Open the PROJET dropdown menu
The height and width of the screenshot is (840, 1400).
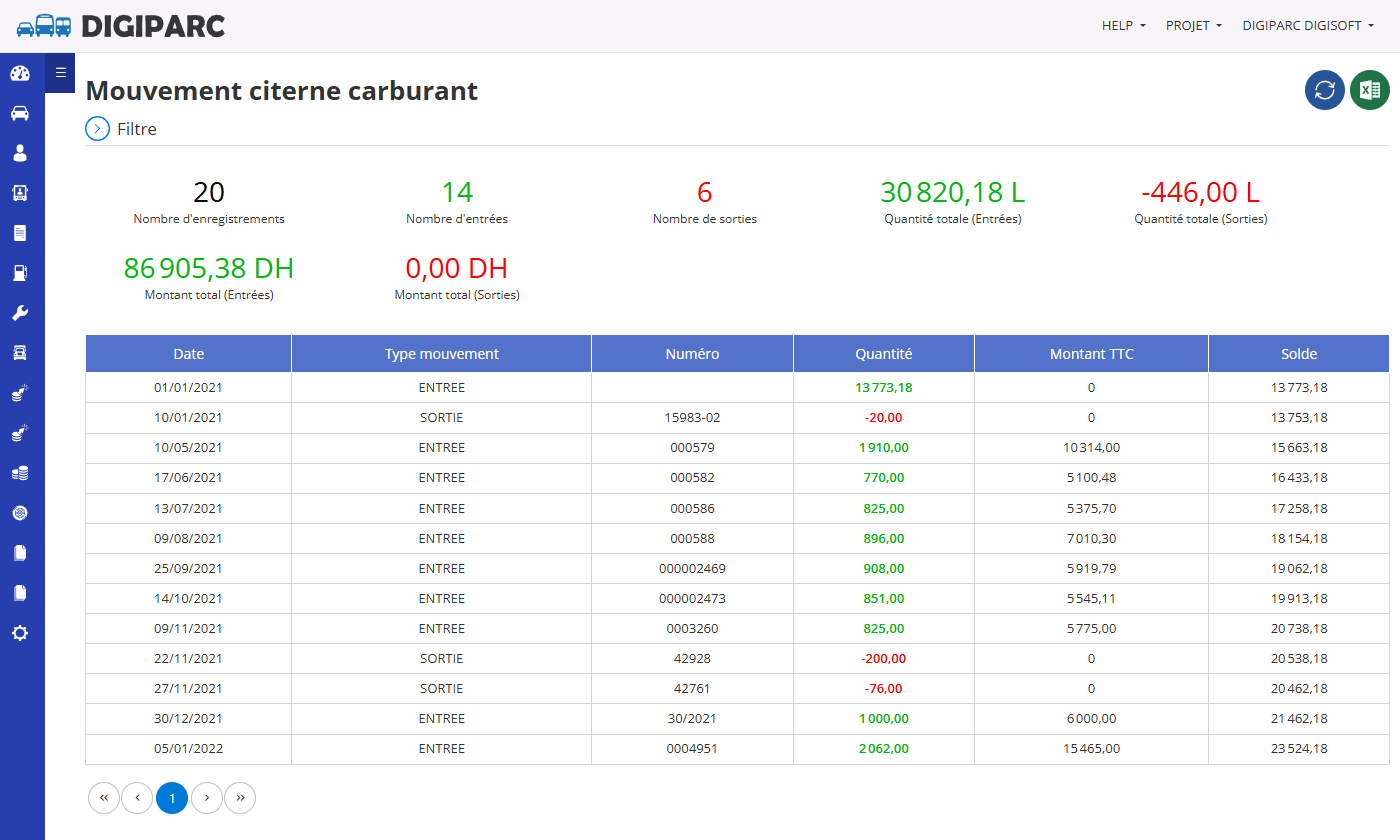coord(1194,26)
